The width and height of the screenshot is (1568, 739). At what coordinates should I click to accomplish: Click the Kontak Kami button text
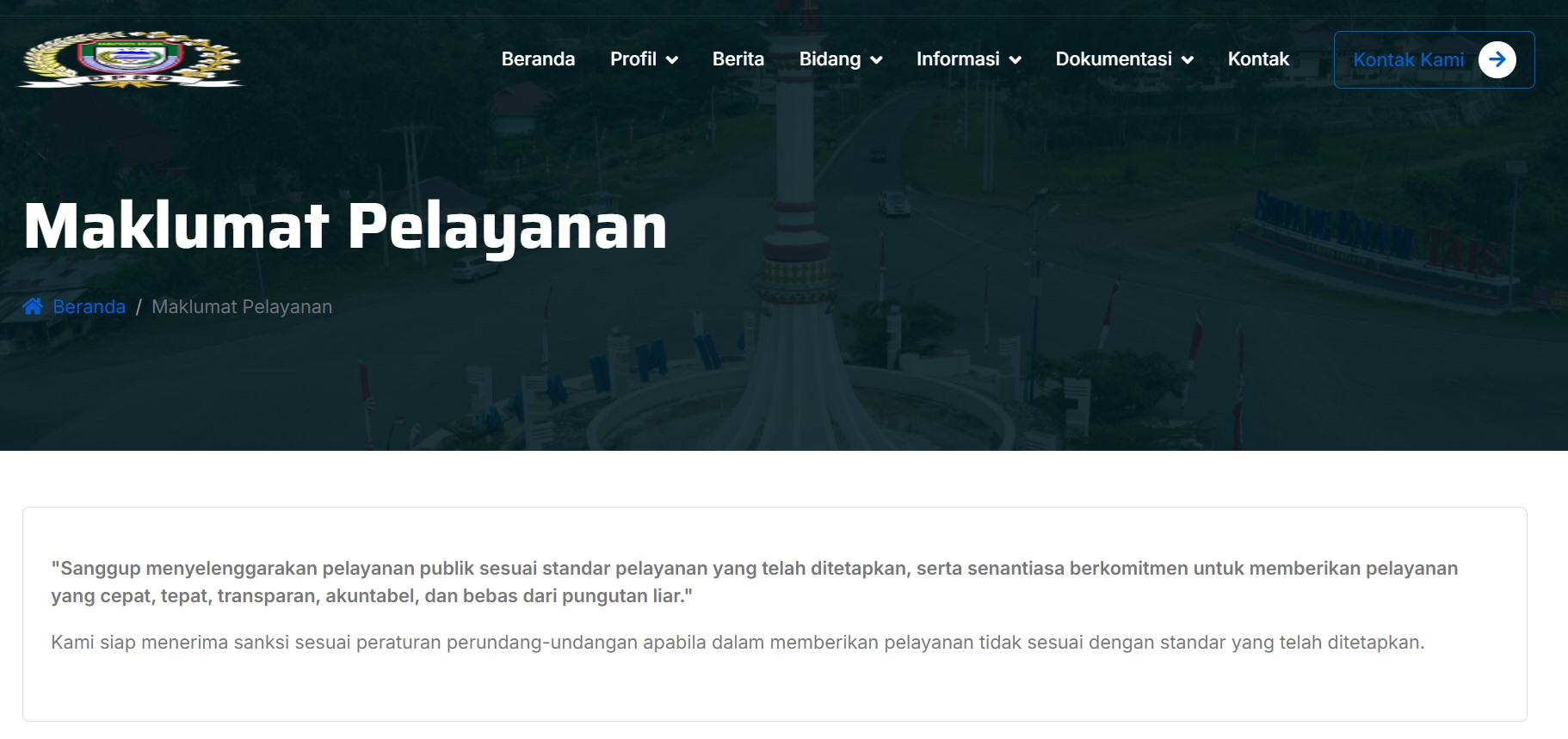[1408, 60]
